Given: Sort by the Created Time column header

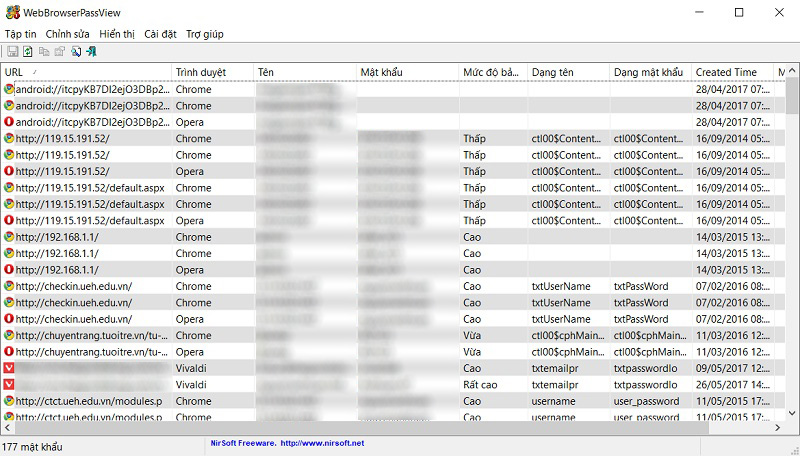Looking at the screenshot, I should click(733, 72).
